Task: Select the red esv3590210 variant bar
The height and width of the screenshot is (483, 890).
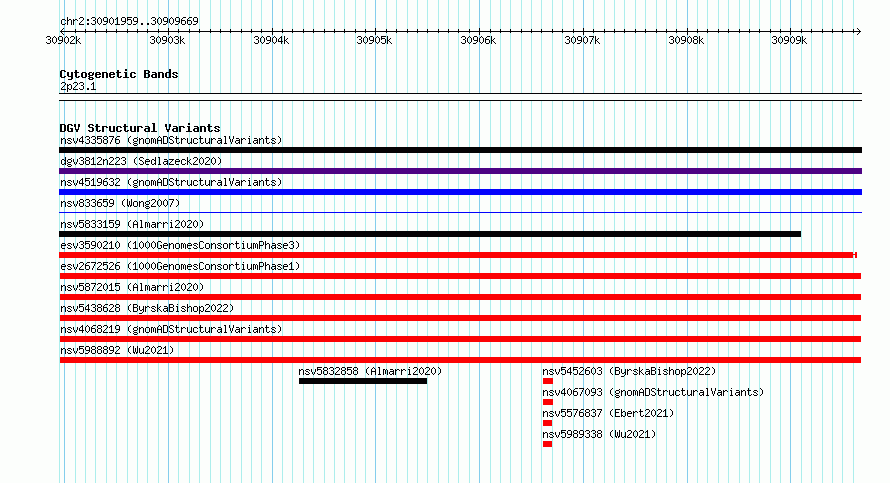Action: (x=457, y=255)
